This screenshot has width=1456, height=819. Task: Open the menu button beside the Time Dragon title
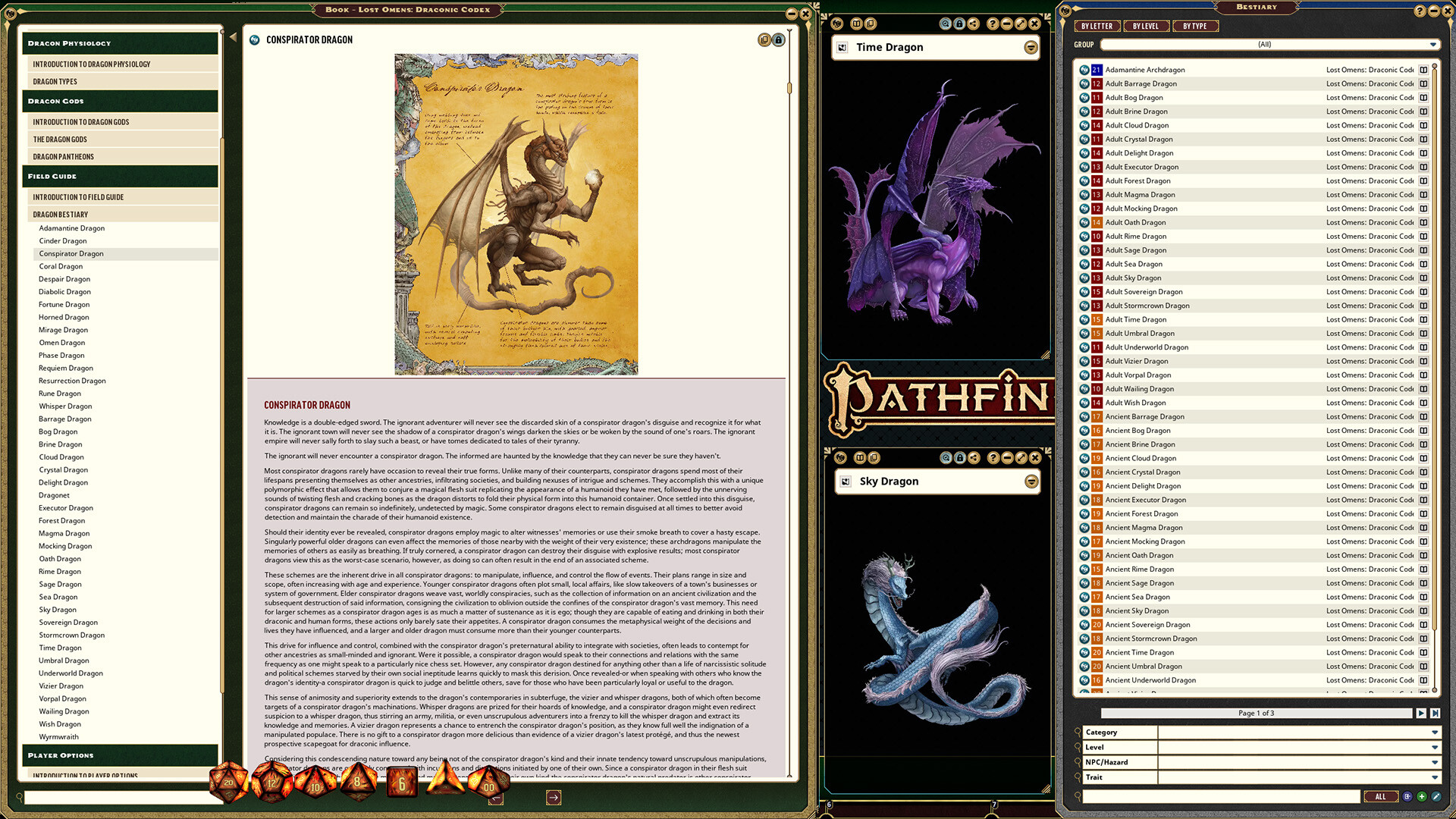click(x=1031, y=47)
